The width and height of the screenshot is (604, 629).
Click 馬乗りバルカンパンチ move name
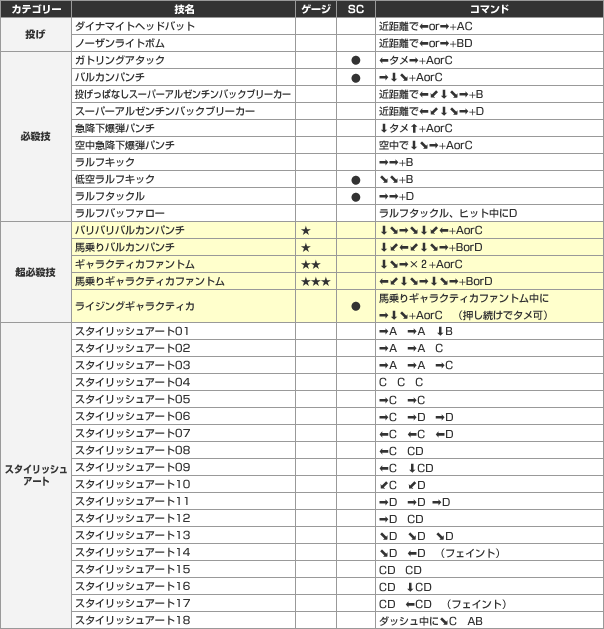tap(125, 247)
